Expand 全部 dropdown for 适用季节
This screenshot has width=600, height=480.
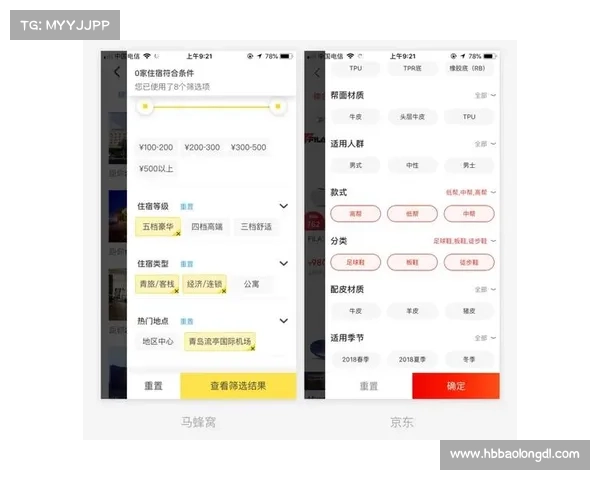485,338
